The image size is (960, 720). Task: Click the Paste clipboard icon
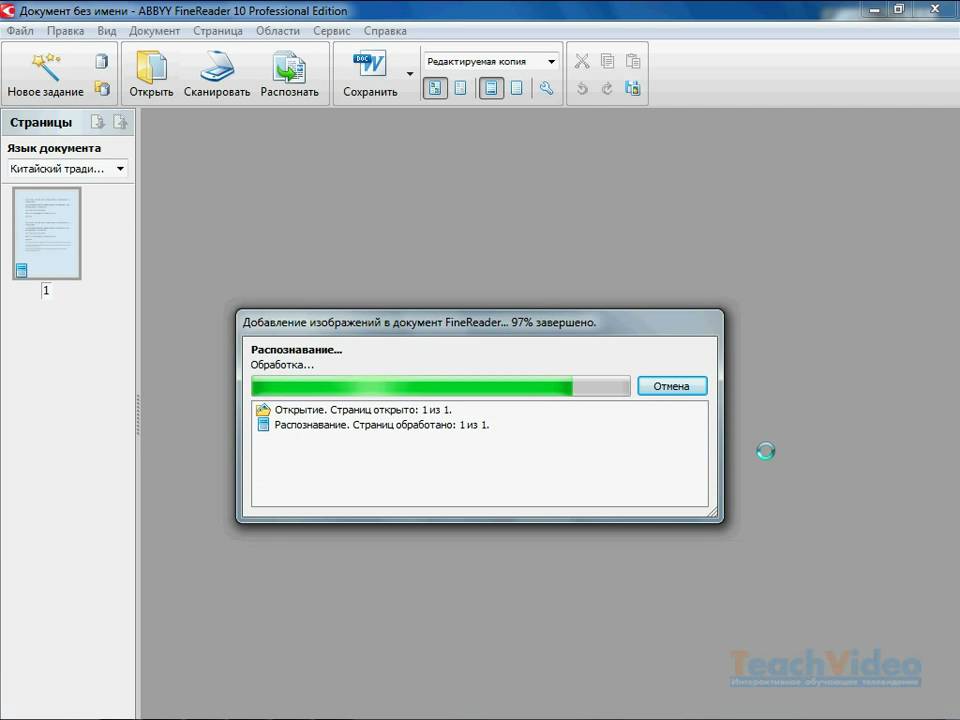point(633,61)
